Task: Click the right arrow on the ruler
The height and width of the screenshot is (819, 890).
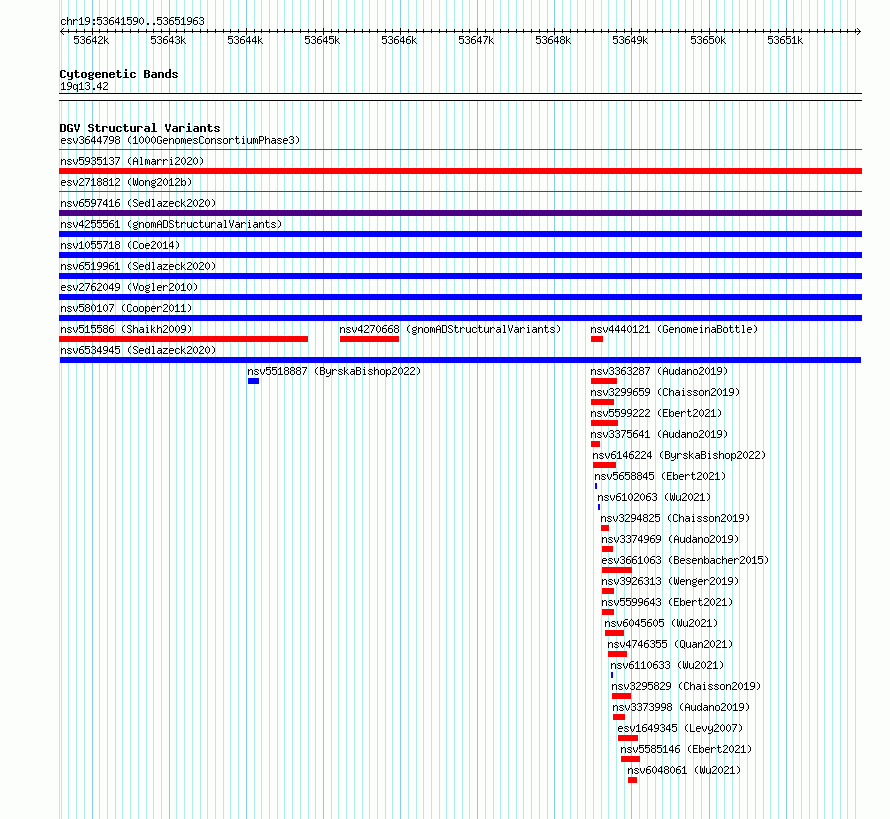Action: pos(859,31)
